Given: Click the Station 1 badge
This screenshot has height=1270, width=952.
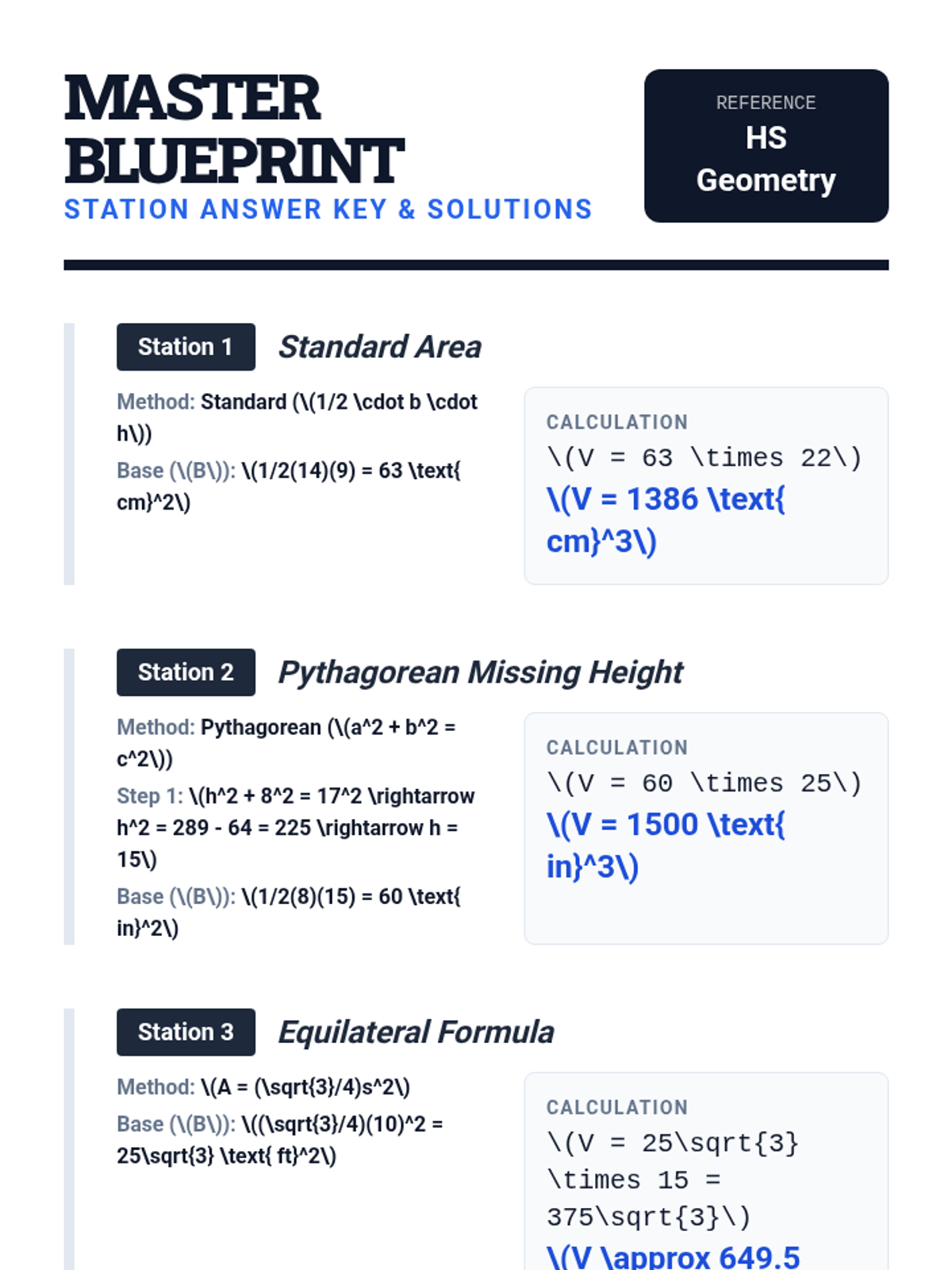Looking at the screenshot, I should tap(186, 347).
